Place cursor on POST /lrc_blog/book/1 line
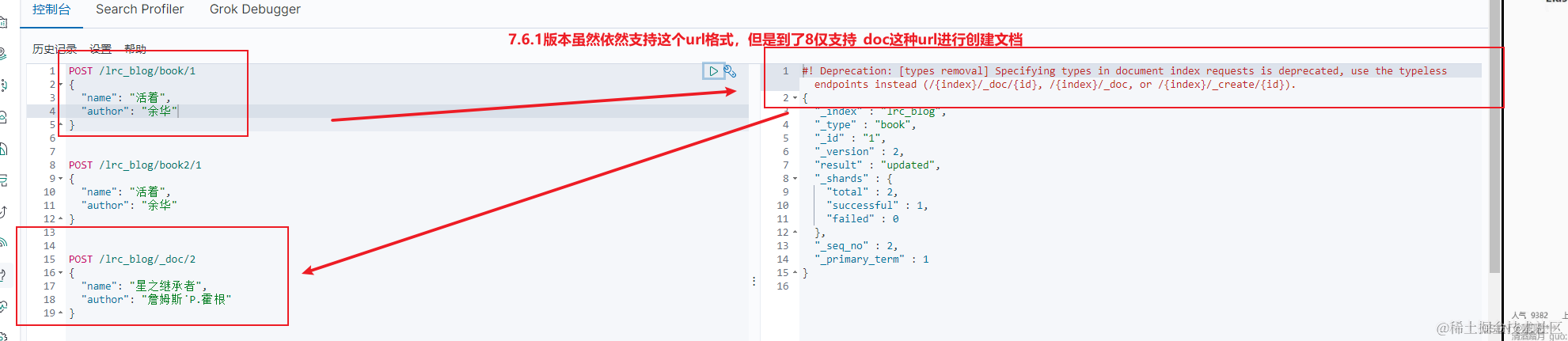This screenshot has width=1568, height=341. 132,71
